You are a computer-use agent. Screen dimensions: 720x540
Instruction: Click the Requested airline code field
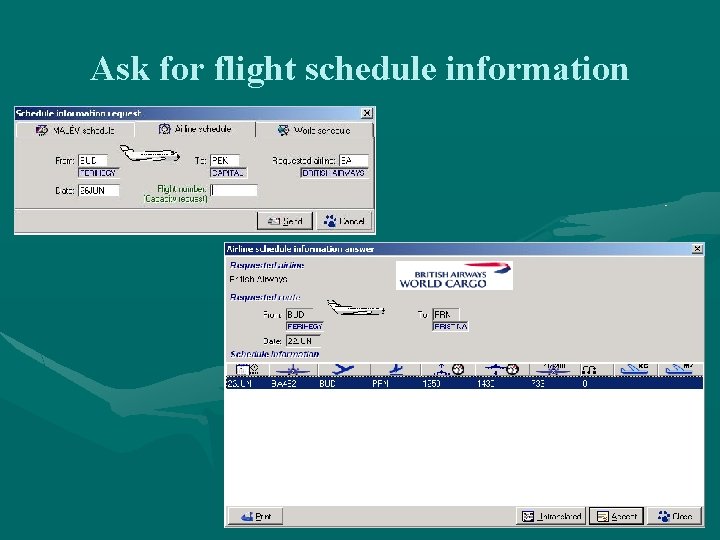[x=354, y=160]
